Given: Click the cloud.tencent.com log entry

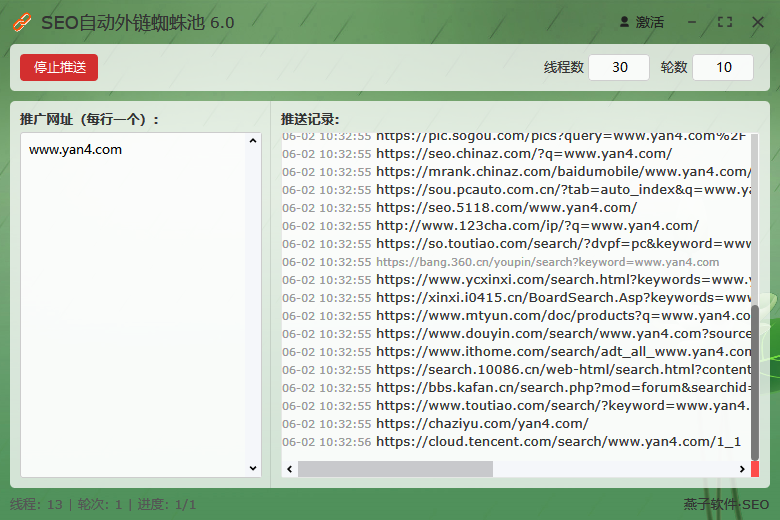Looking at the screenshot, I should [x=559, y=442].
